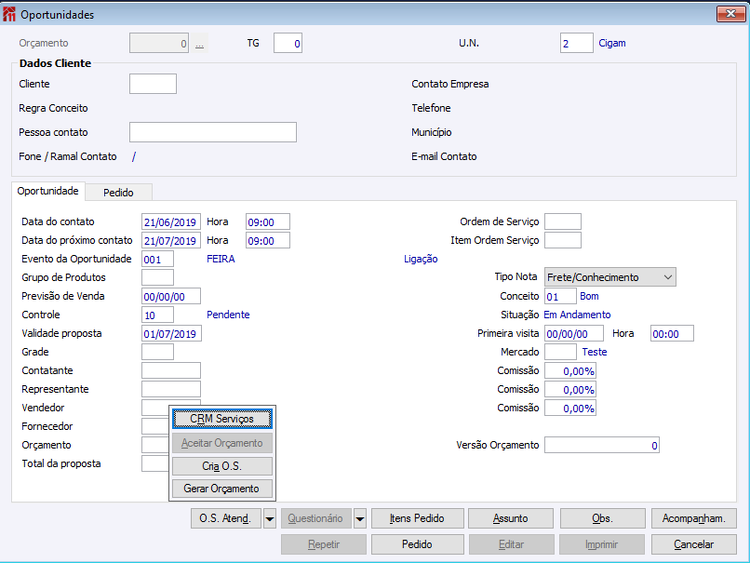Viewport: 750px width, 563px height.
Task: Click the Oportunidades app icon in title bar
Action: tap(9, 14)
